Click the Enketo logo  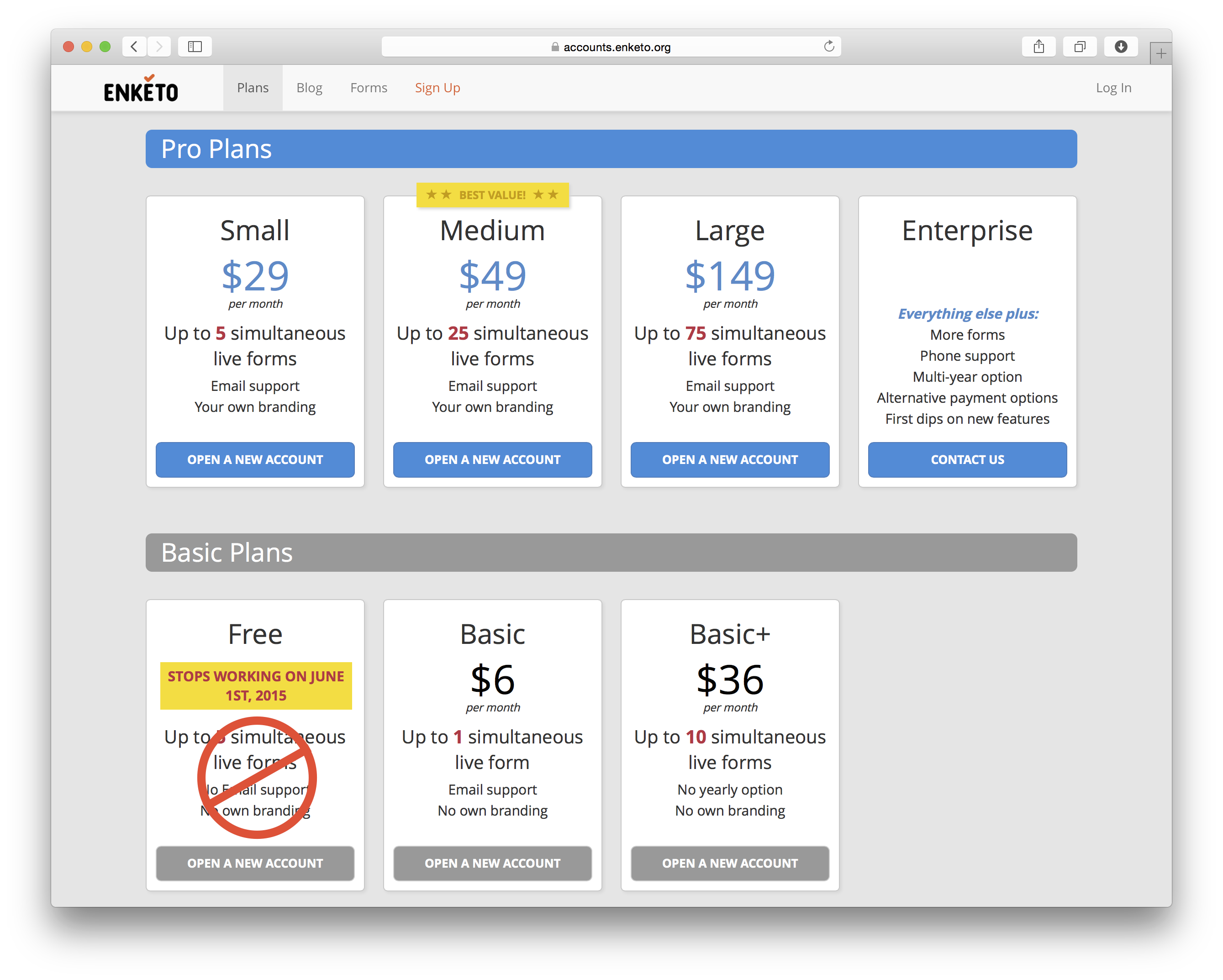tap(141, 89)
